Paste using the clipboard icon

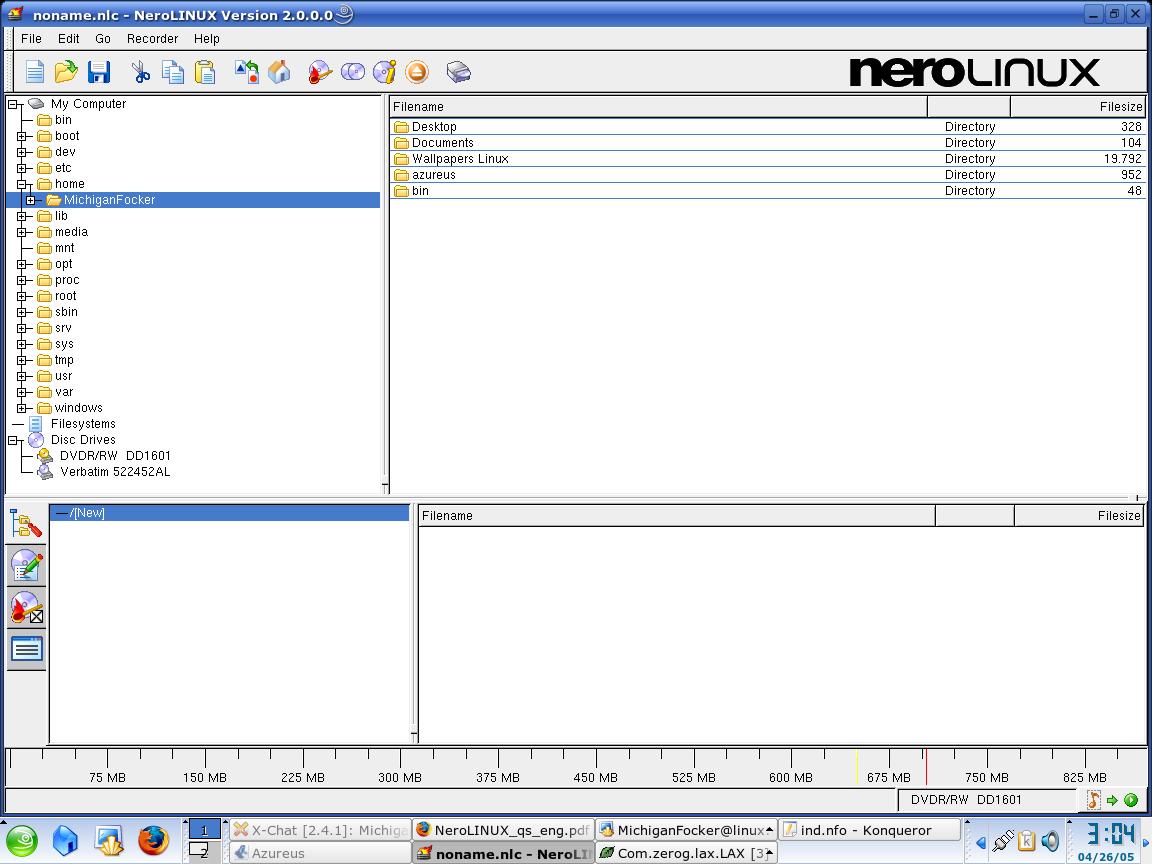point(205,72)
